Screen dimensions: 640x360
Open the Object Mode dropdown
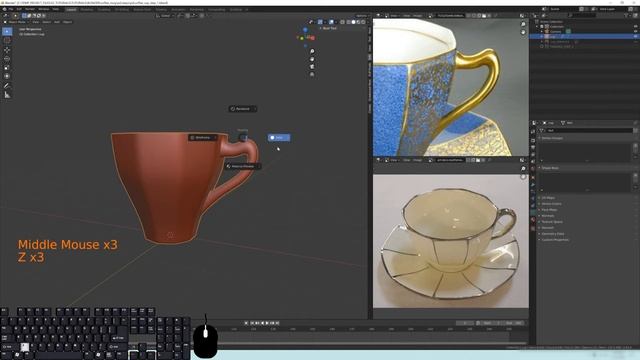16,22
